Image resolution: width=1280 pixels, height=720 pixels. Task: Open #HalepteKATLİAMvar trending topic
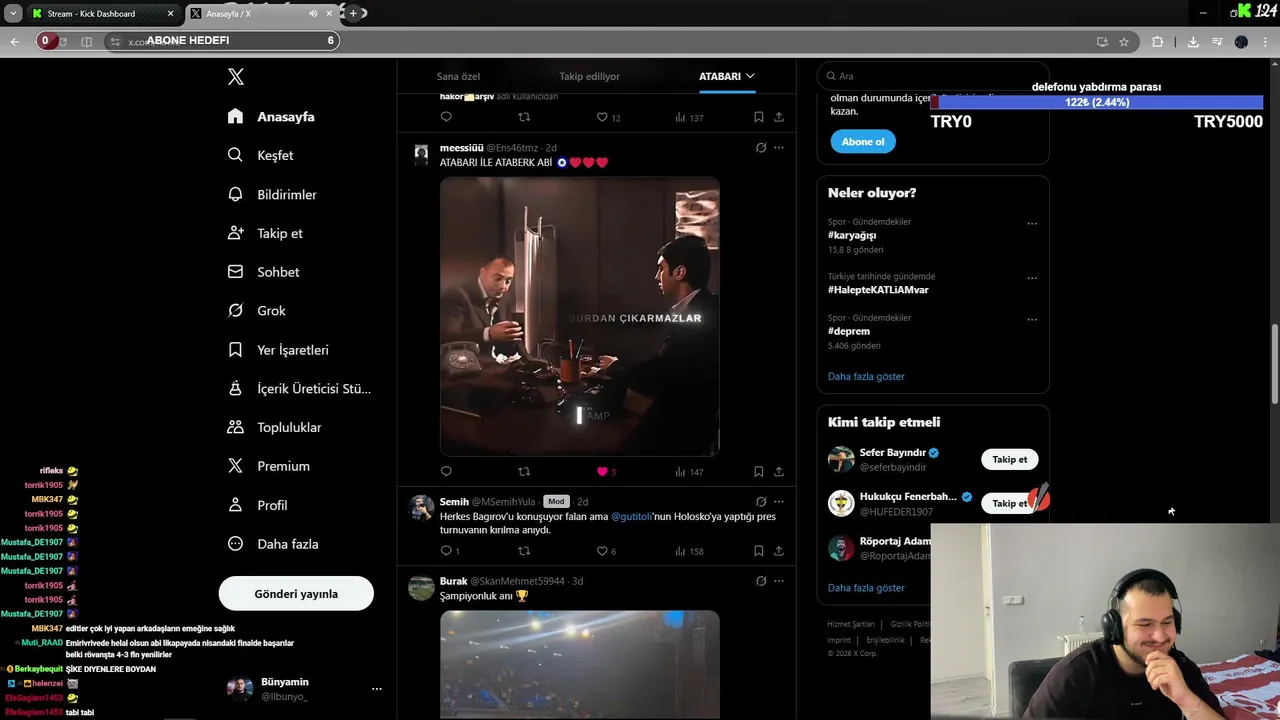point(878,290)
